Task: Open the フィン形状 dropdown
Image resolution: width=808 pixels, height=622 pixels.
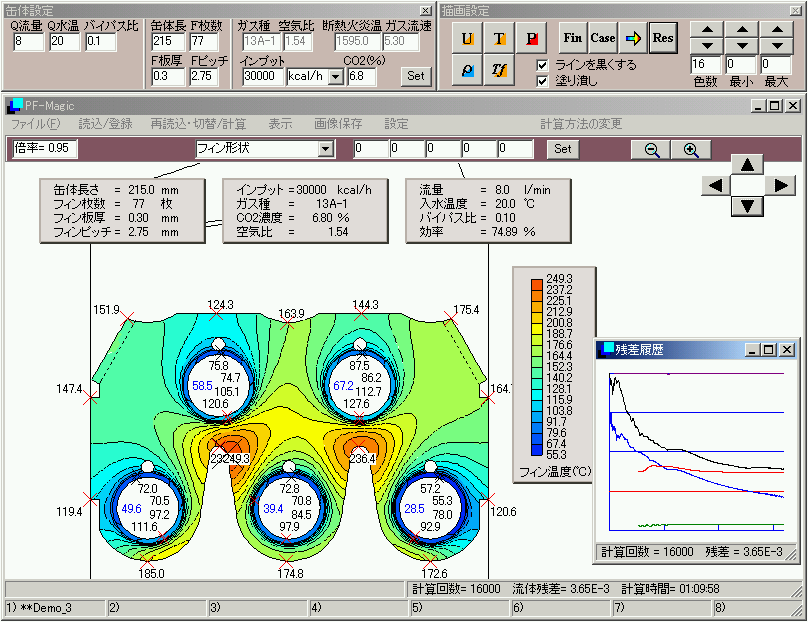Action: [x=324, y=149]
